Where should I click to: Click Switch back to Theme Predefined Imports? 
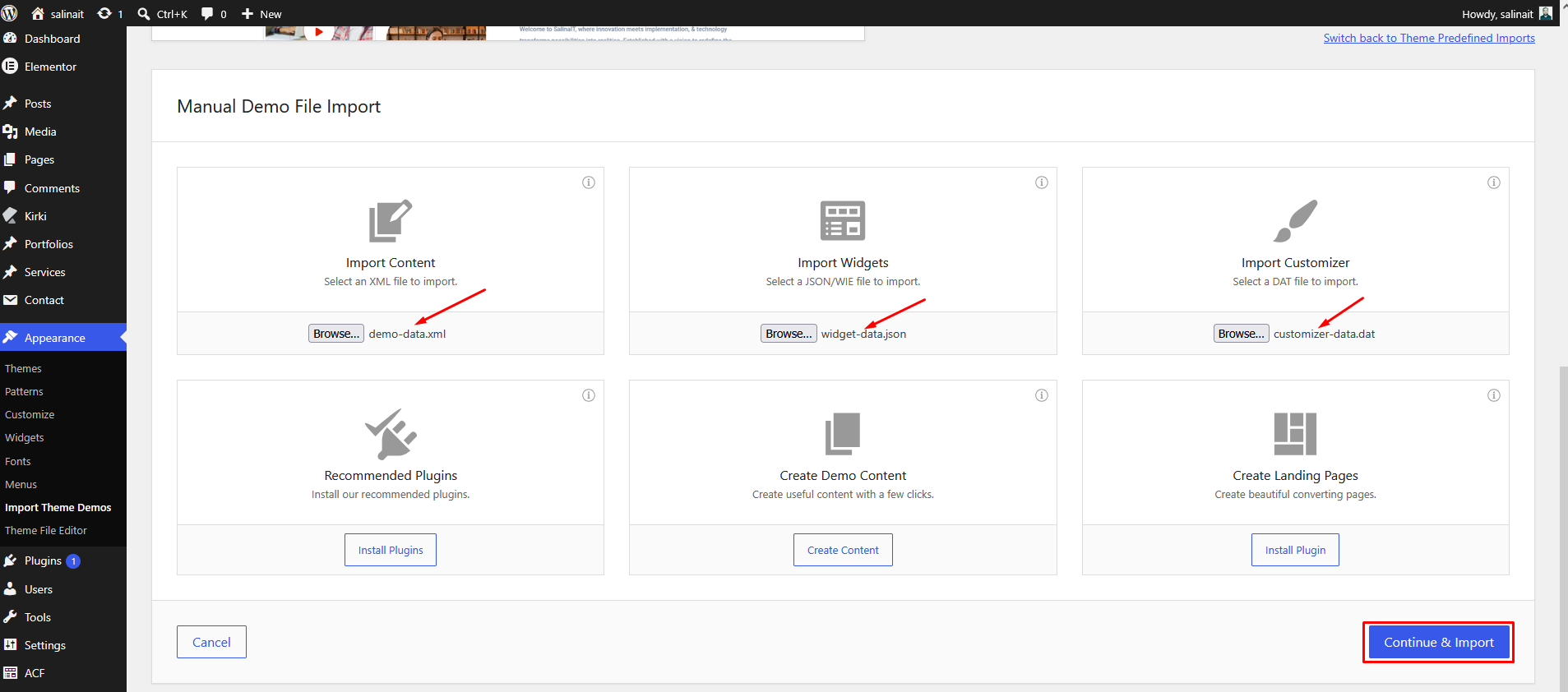[x=1429, y=38]
